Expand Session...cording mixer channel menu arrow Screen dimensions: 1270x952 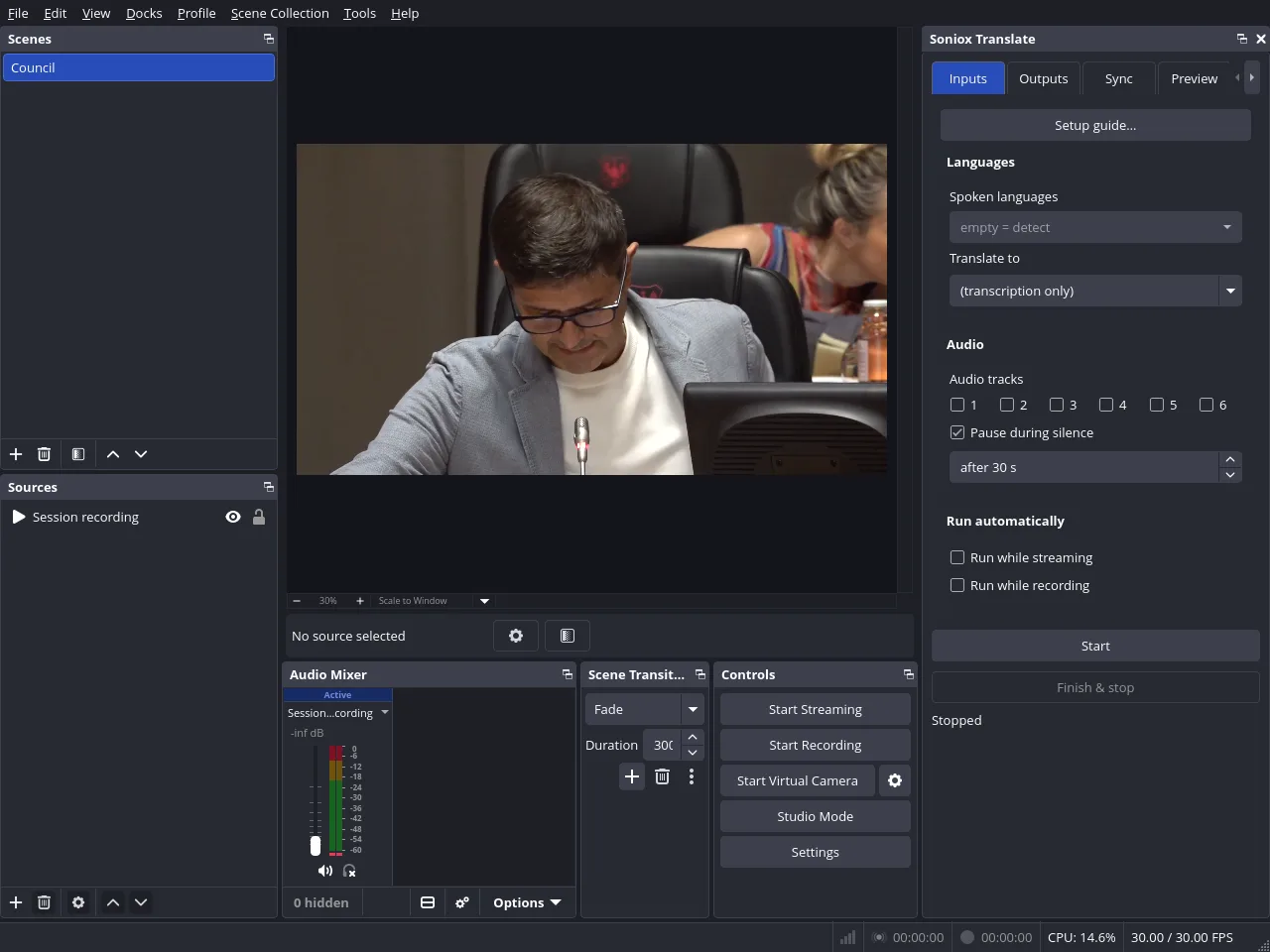[385, 713]
